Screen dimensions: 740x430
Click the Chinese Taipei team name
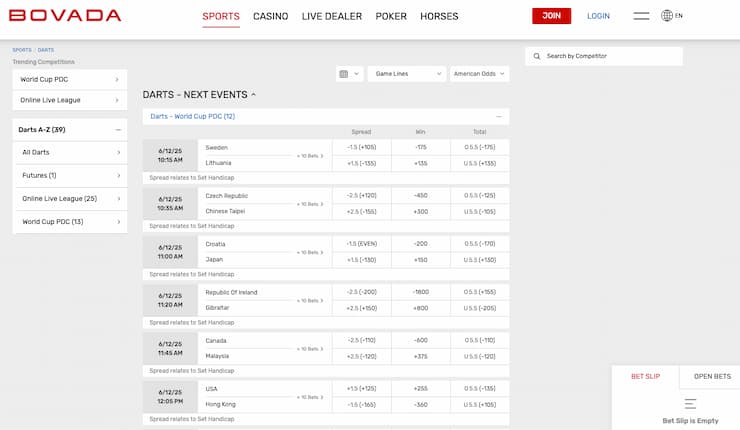225,211
